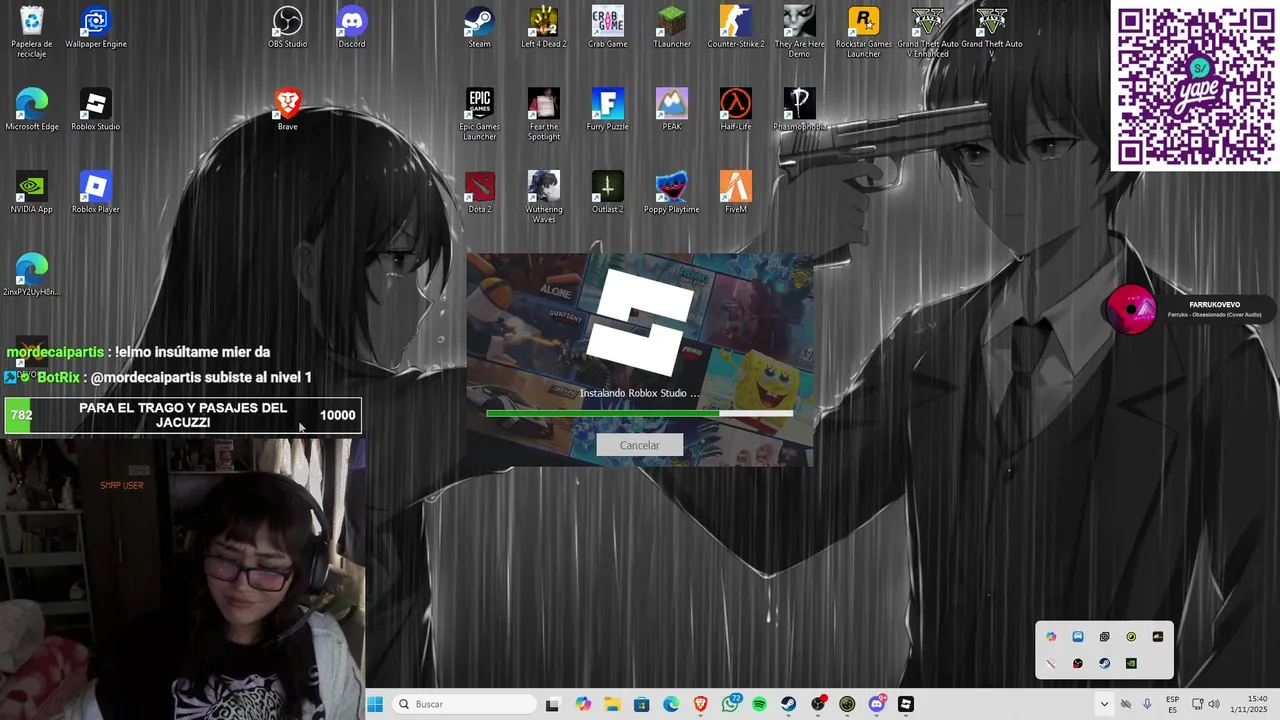This screenshot has height=720, width=1280.
Task: Select the Outlast 2 desktop icon
Action: (x=608, y=193)
